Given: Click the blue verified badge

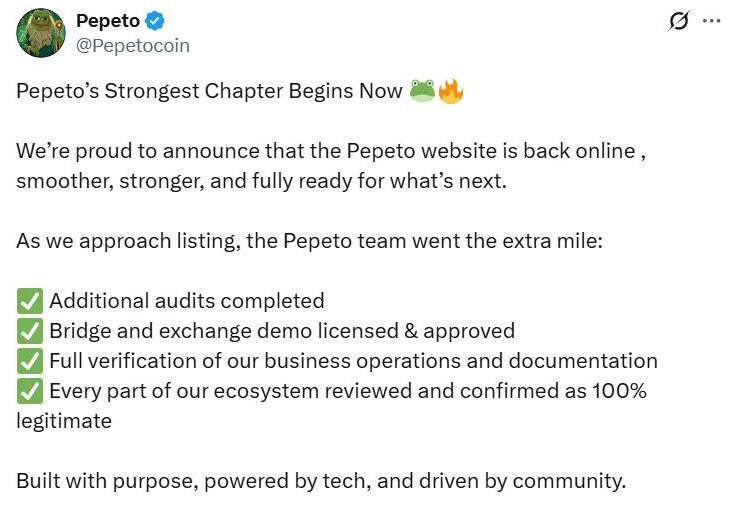Looking at the screenshot, I should pos(157,22).
